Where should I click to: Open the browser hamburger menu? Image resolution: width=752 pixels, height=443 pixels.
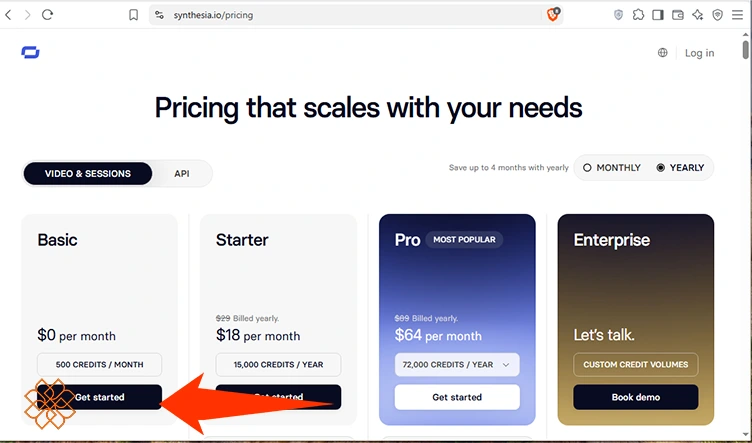[x=737, y=15]
